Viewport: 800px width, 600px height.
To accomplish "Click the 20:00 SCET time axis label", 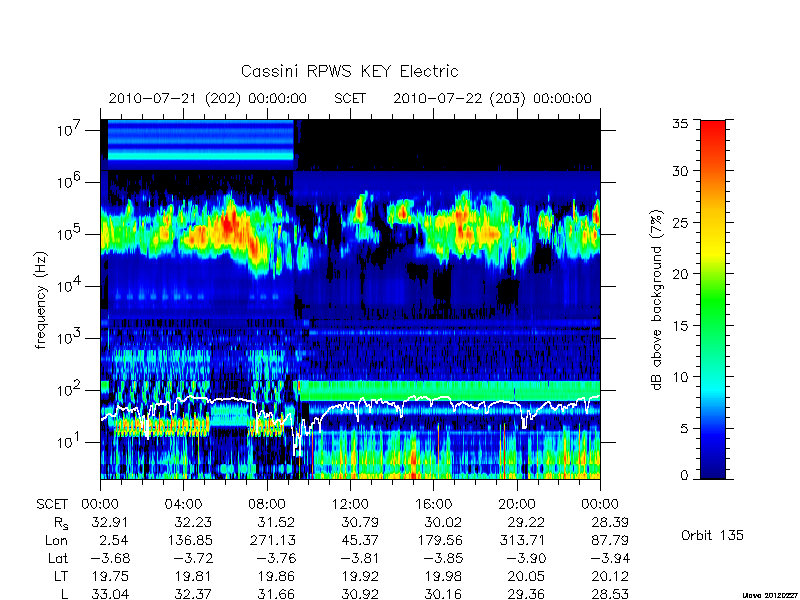I will pyautogui.click(x=517, y=505).
